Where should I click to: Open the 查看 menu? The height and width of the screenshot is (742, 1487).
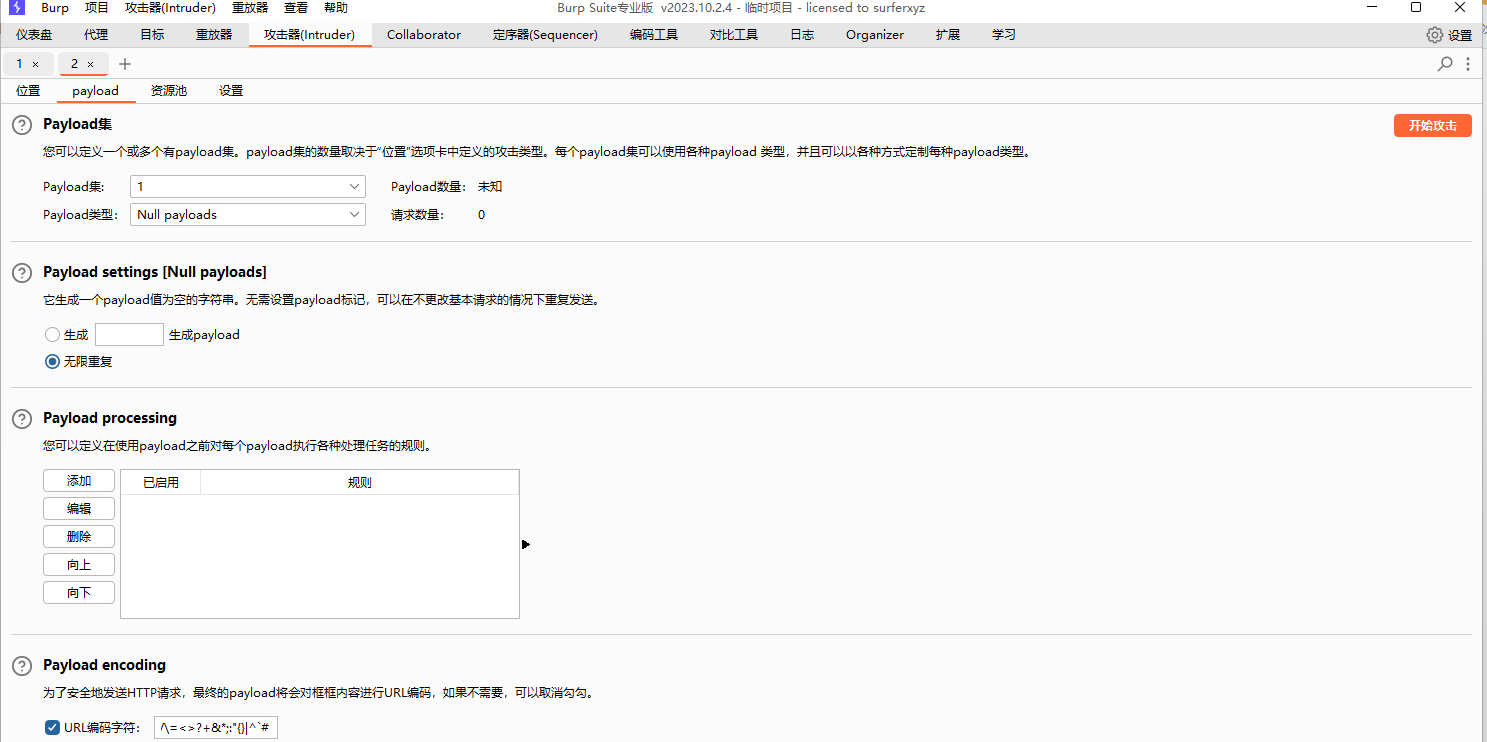point(296,8)
